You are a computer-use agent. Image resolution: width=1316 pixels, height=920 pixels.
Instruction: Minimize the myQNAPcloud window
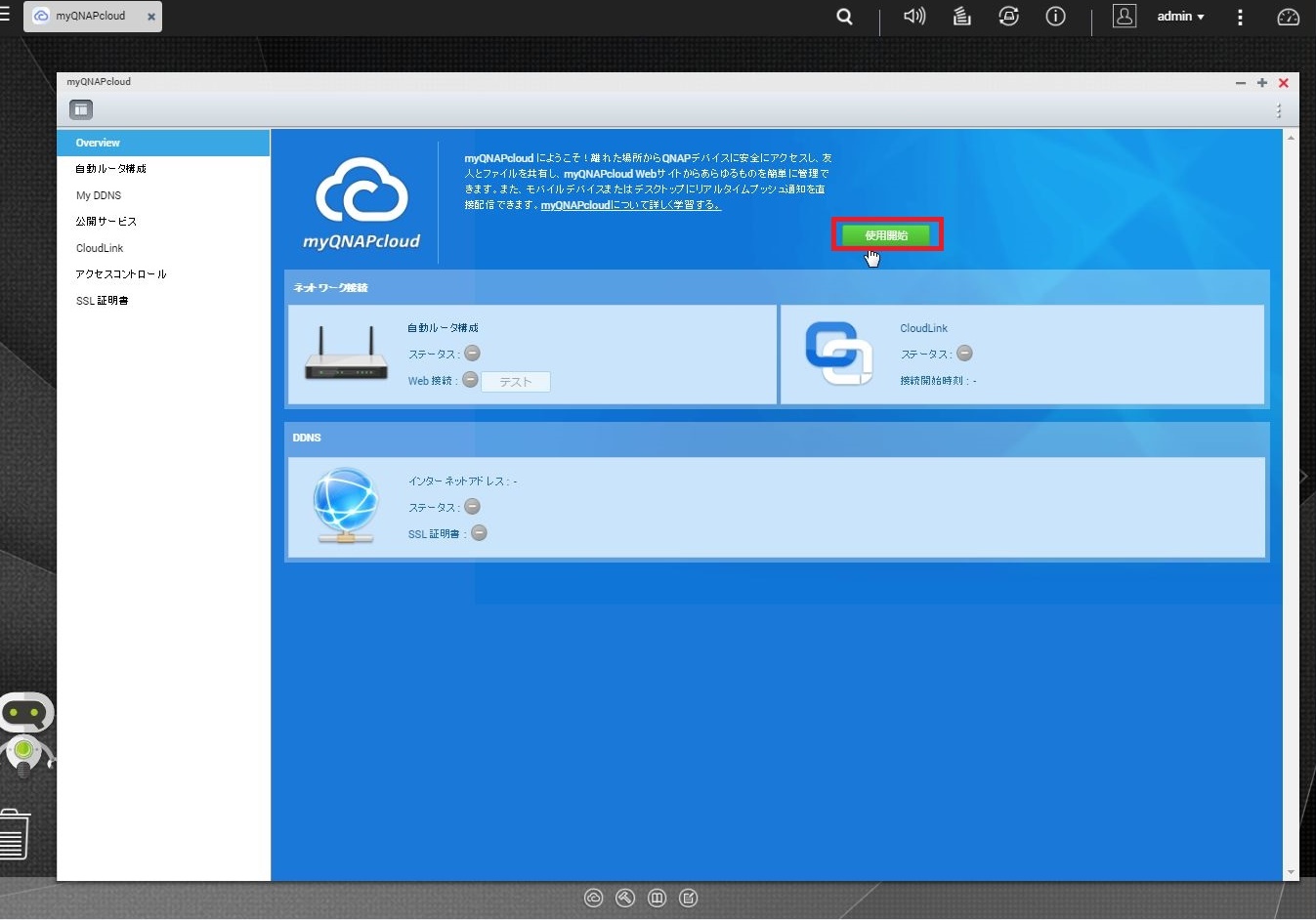point(1241,83)
